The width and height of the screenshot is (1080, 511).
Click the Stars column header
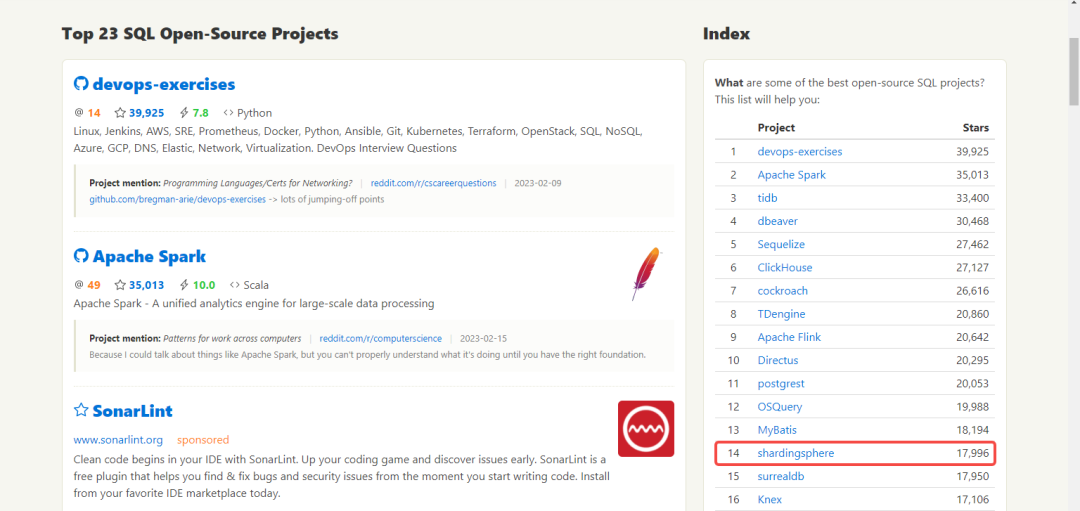click(975, 127)
